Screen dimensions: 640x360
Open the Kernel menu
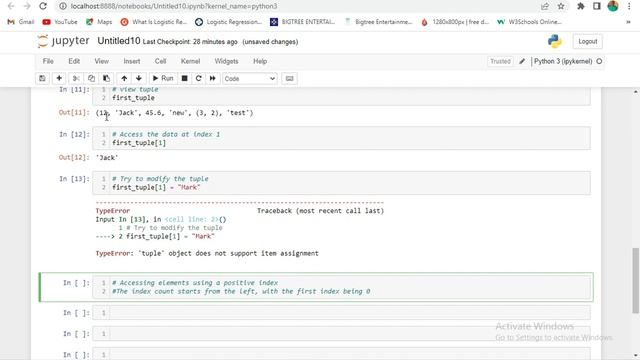tap(190, 61)
